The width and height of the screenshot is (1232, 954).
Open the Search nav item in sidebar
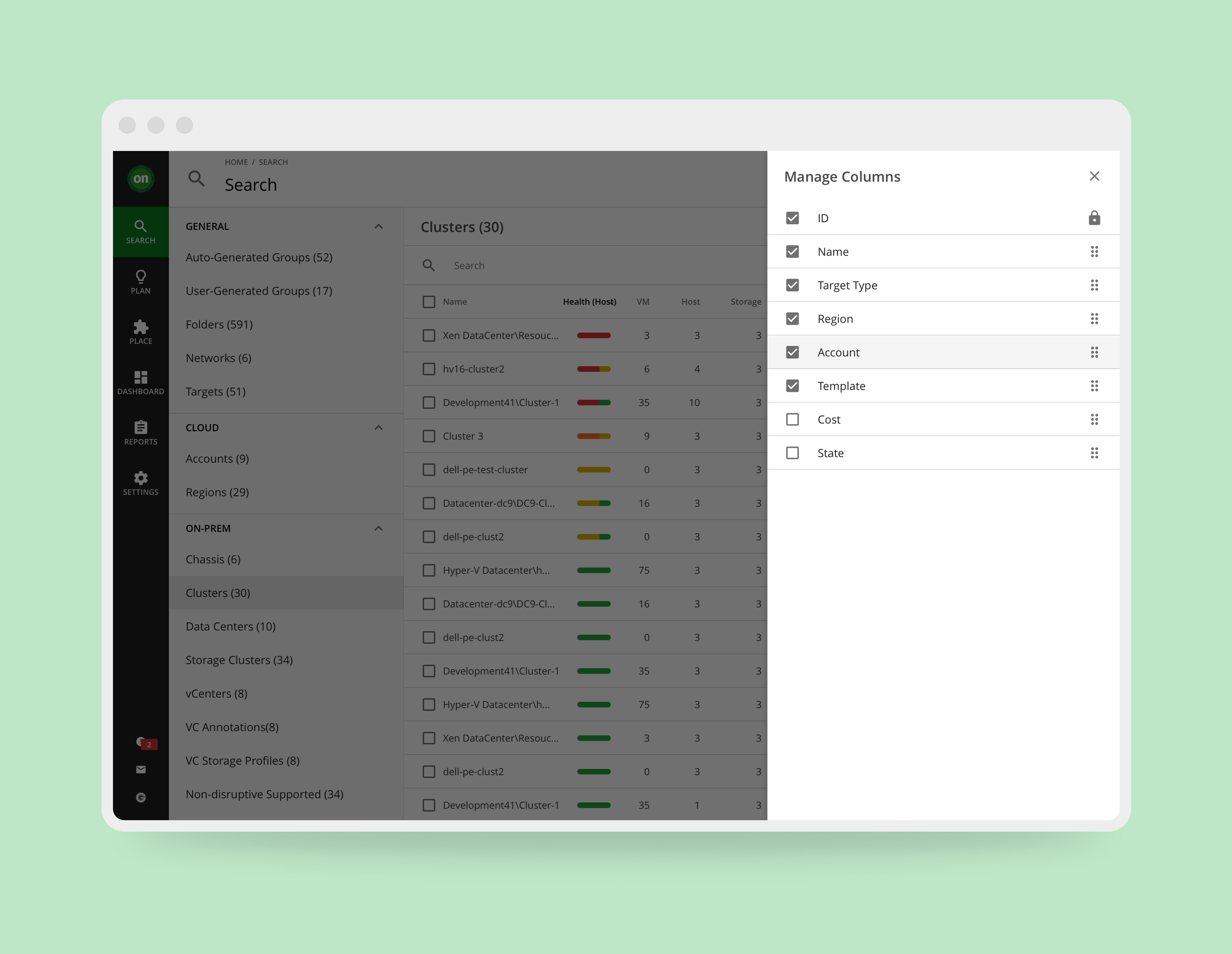point(140,232)
